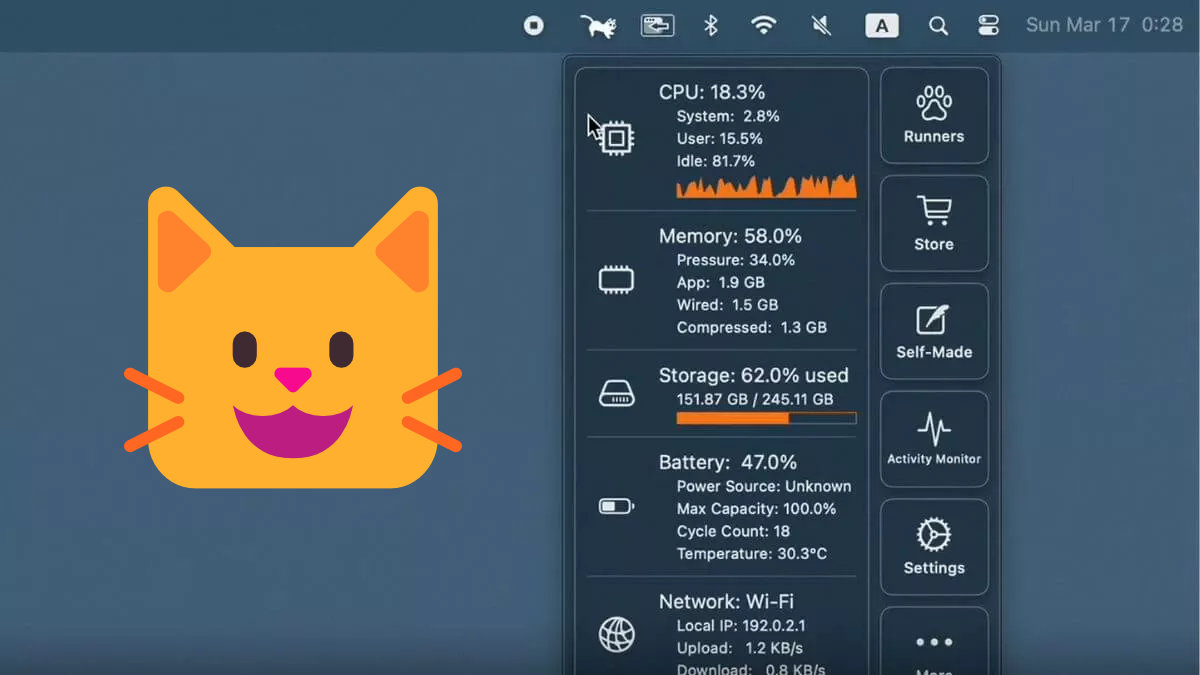The width and height of the screenshot is (1200, 675).
Task: Click the Memory module icon
Action: [x=616, y=280]
